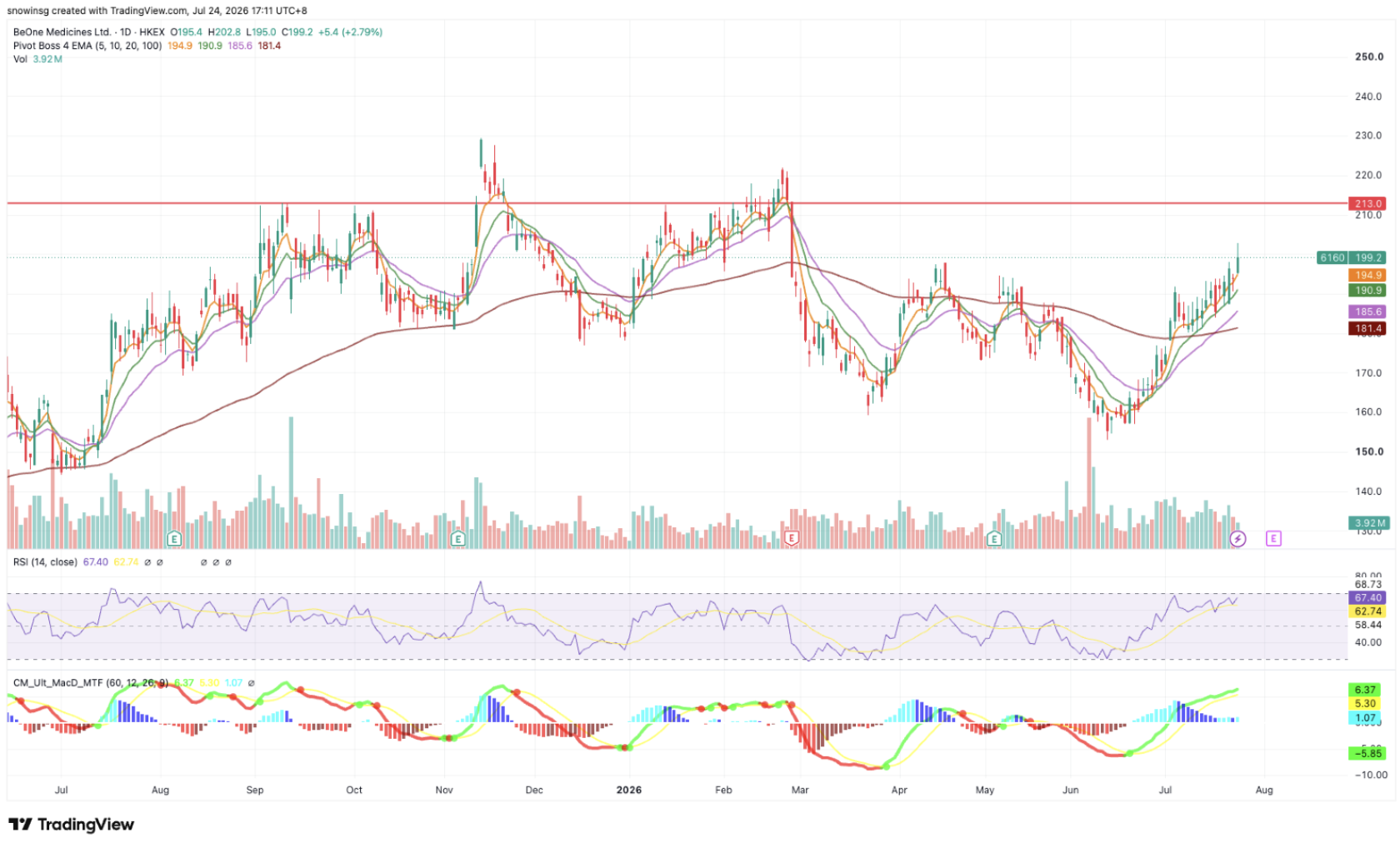The width and height of the screenshot is (1400, 843).
Task: Select the −10.00 MACD axis value
Action: click(x=1370, y=775)
